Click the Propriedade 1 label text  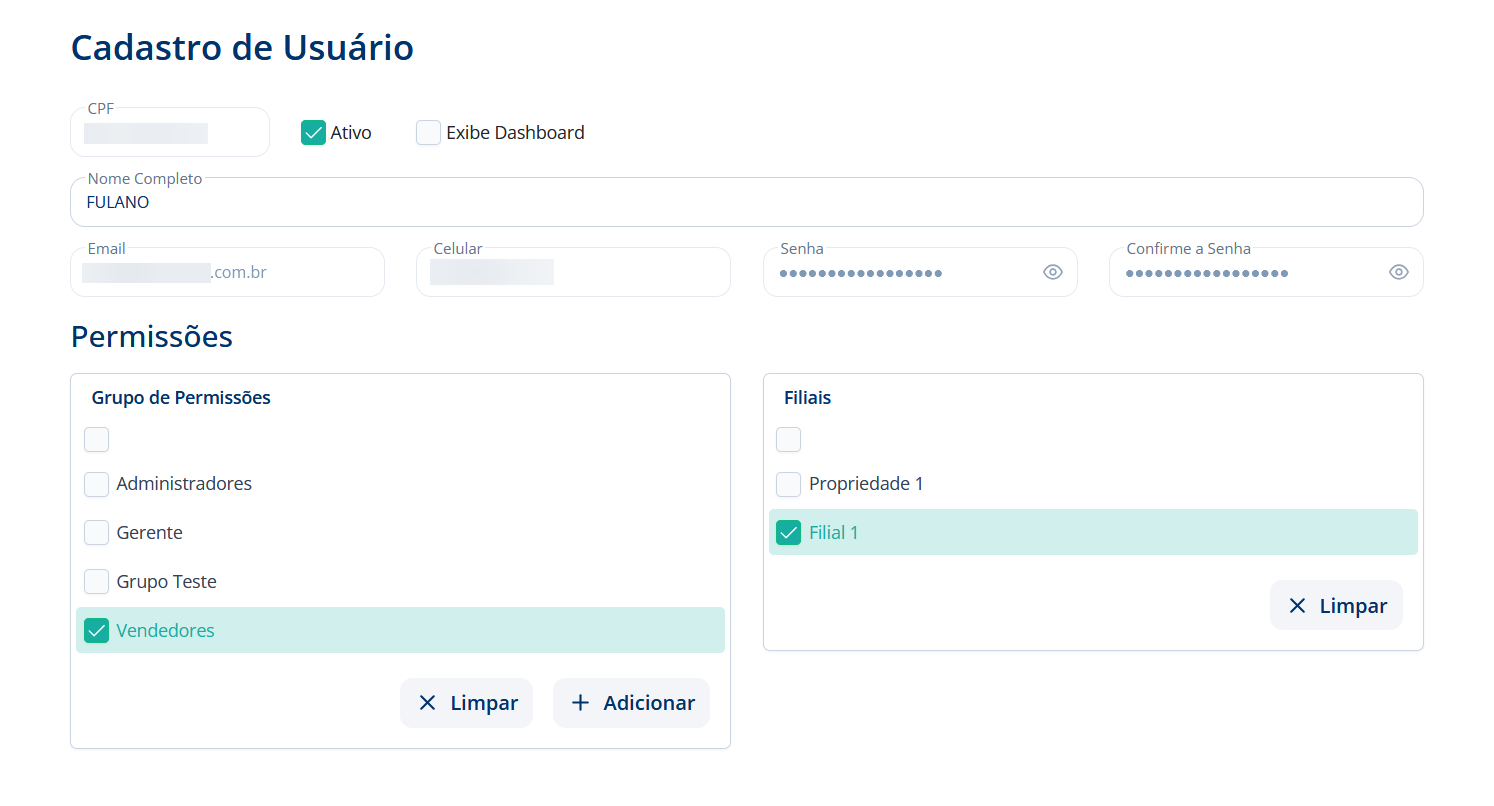pos(866,484)
